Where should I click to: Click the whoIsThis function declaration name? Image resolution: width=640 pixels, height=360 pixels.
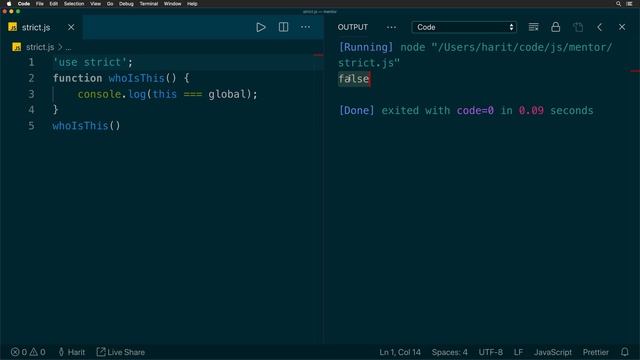click(x=136, y=78)
